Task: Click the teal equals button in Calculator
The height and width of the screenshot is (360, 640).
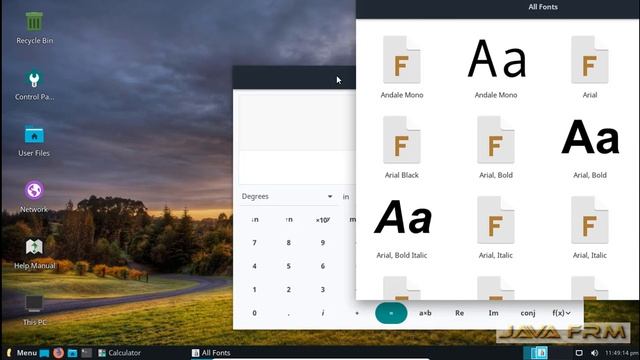Action: click(x=391, y=313)
